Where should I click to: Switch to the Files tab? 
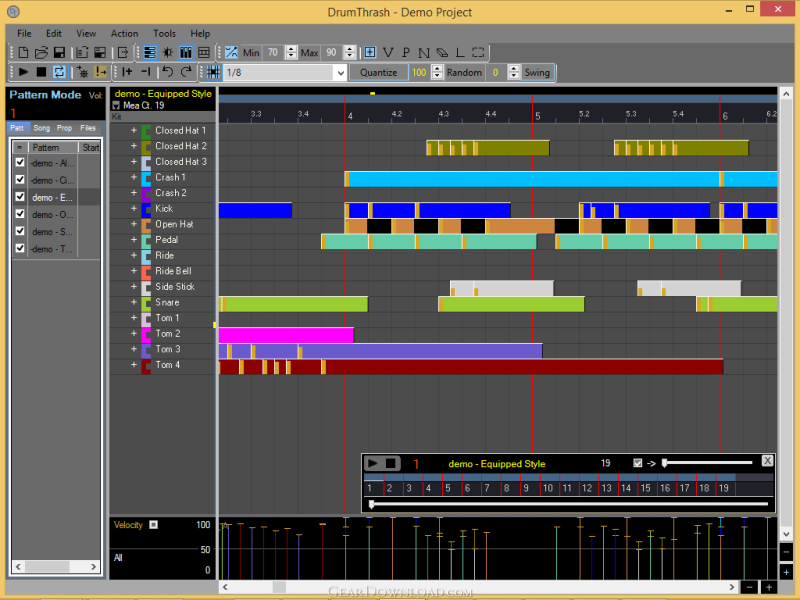coord(88,128)
